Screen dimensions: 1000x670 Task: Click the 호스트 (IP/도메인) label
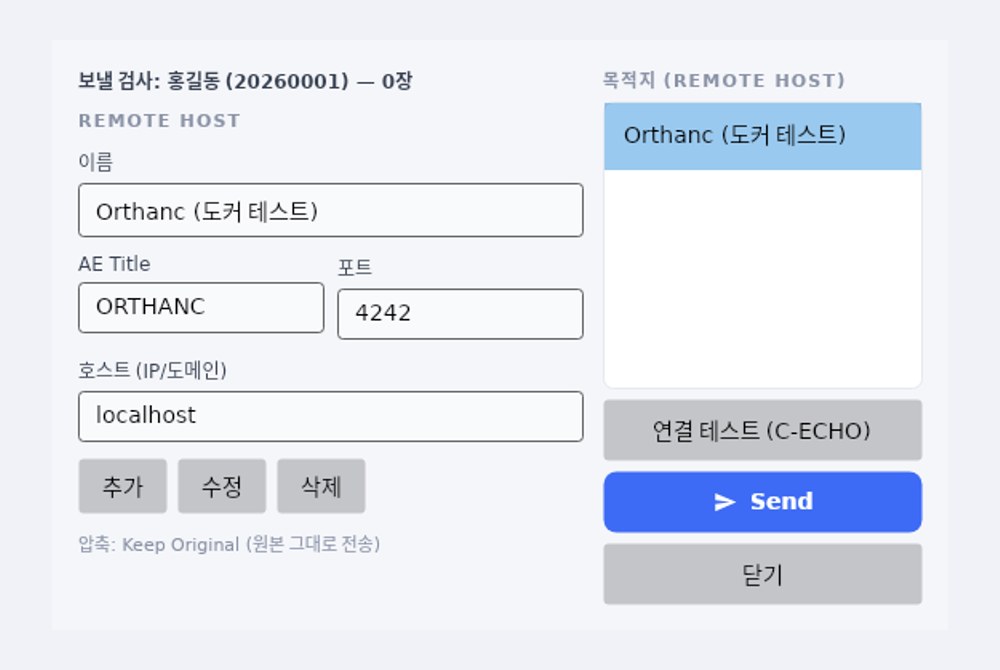pos(152,370)
